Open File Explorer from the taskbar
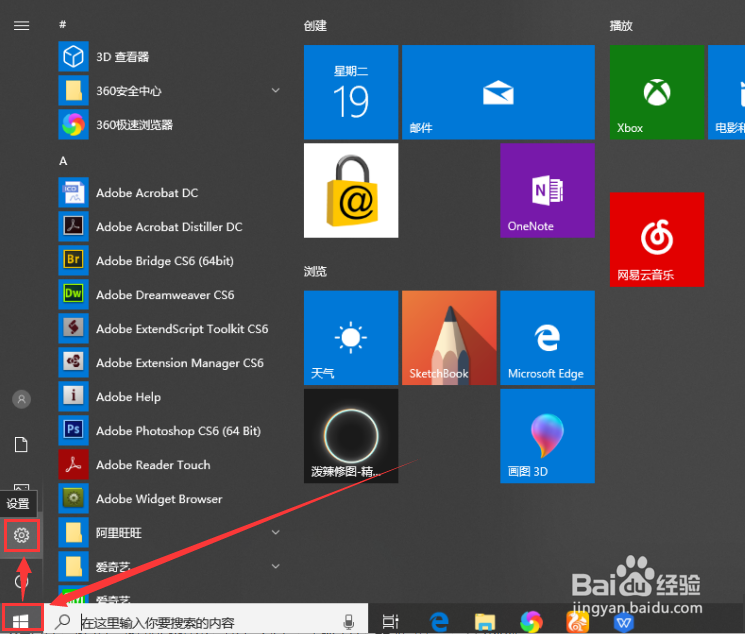This screenshot has width=745, height=634. [485, 621]
